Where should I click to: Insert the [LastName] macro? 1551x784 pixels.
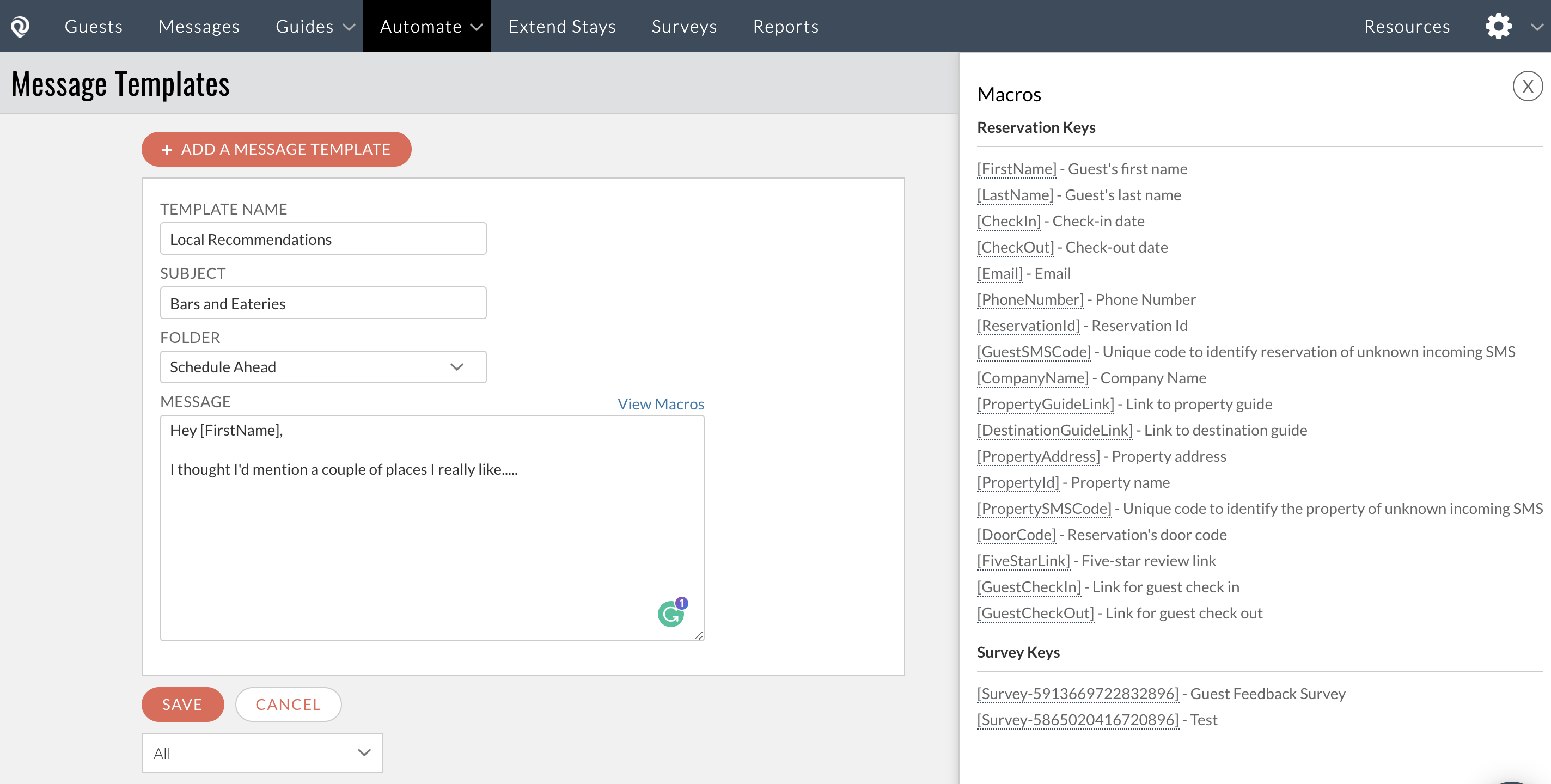tap(1015, 195)
